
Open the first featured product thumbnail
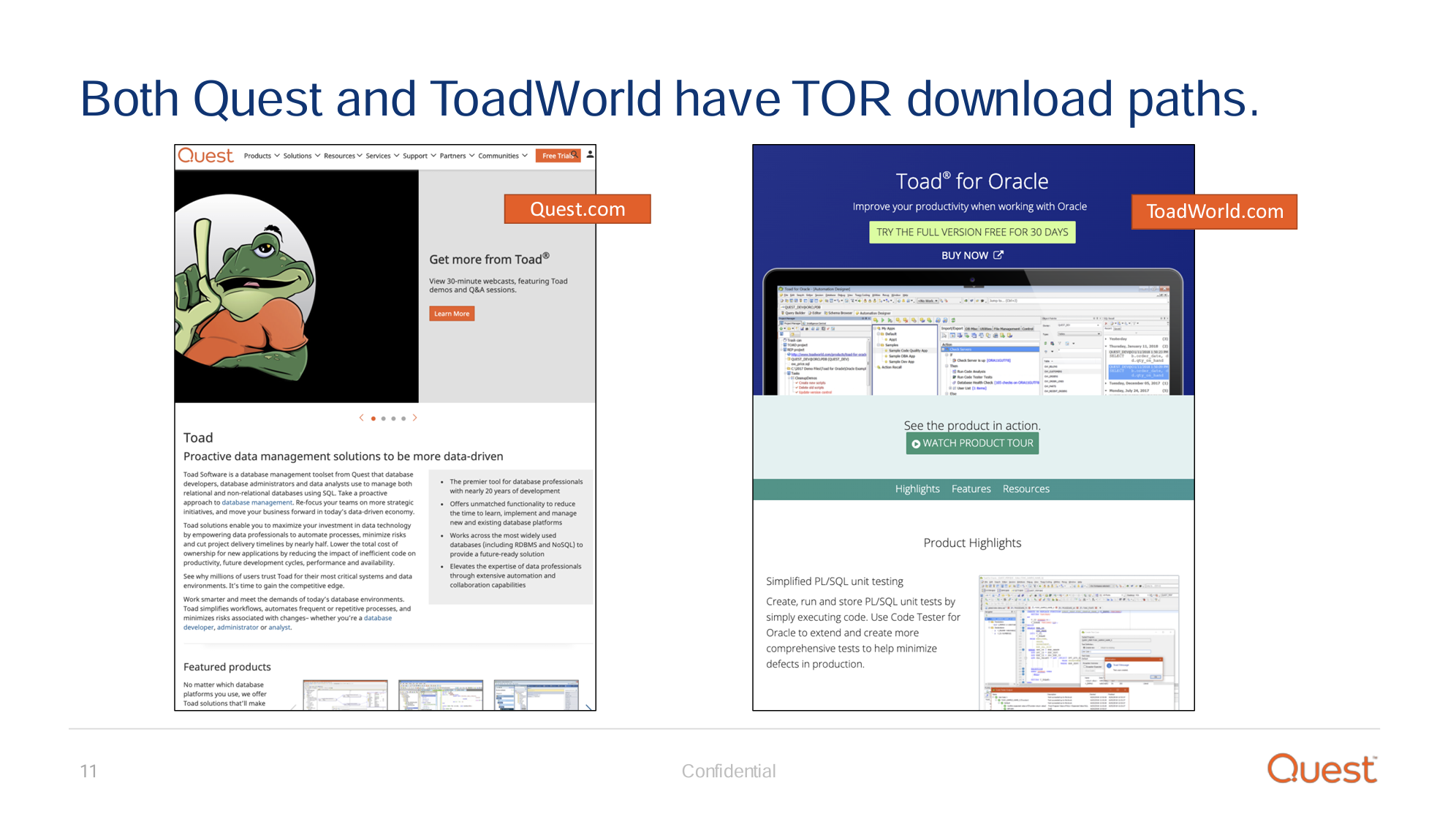pos(345,695)
